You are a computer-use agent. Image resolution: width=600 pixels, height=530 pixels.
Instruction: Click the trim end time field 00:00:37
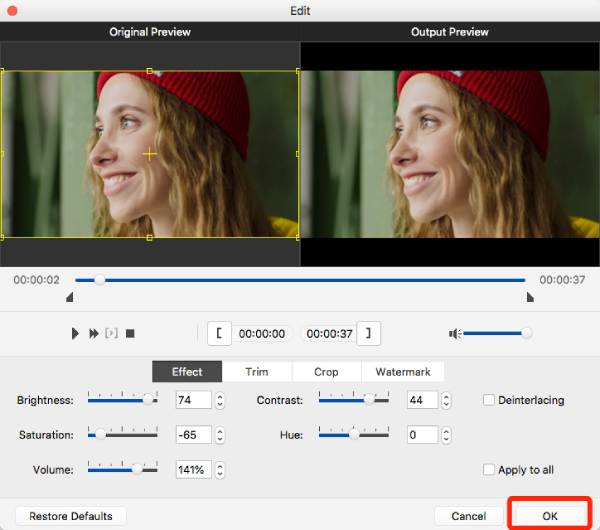coord(329,334)
